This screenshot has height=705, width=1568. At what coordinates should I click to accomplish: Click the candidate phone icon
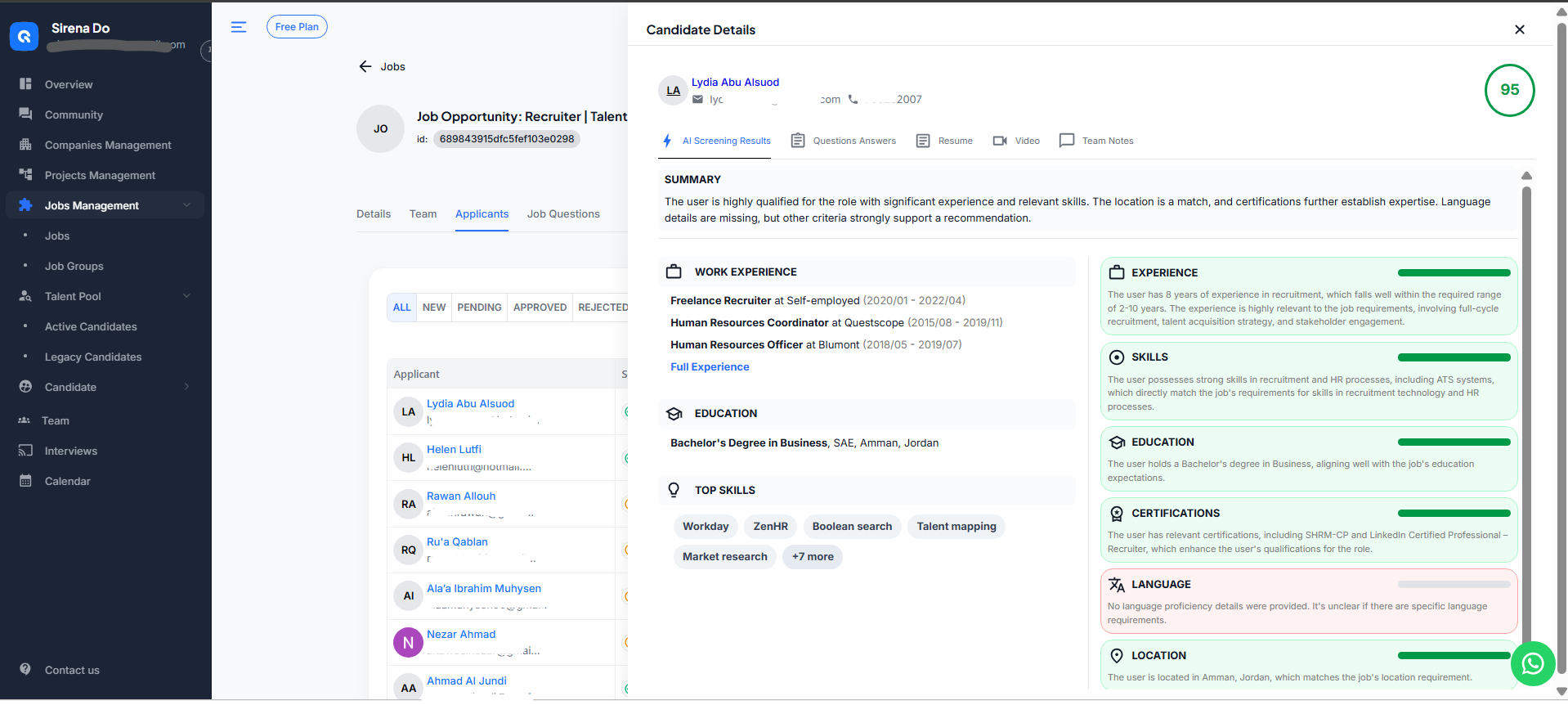(853, 99)
